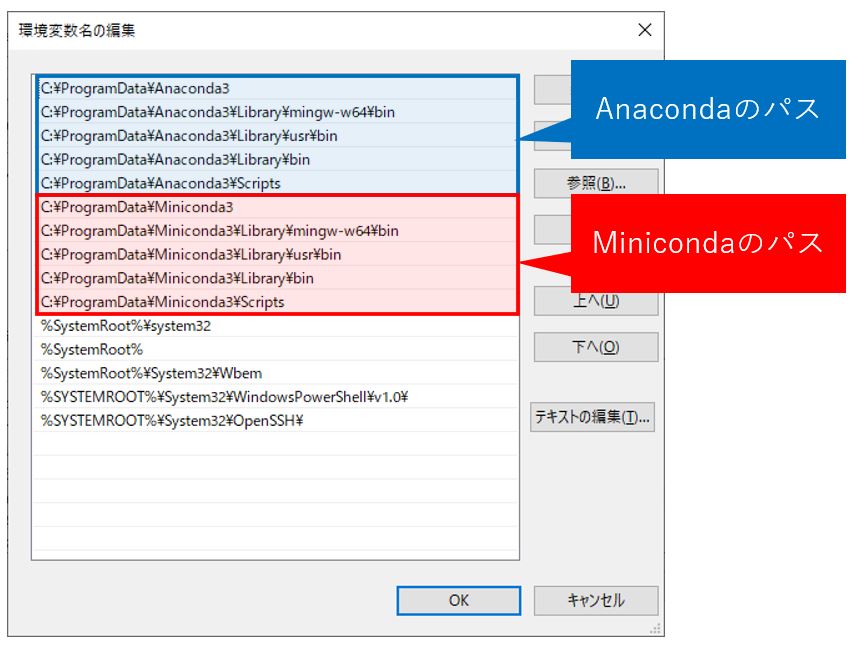Select C:¥ProgramData¥Anaconda3¥Library¥bin entry
Screen dimensions: 858x652
coord(276,159)
